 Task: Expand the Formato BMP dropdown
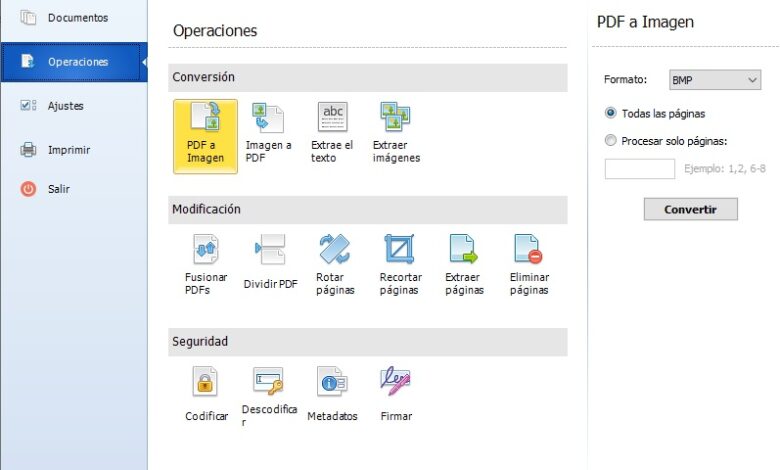pyautogui.click(x=714, y=80)
